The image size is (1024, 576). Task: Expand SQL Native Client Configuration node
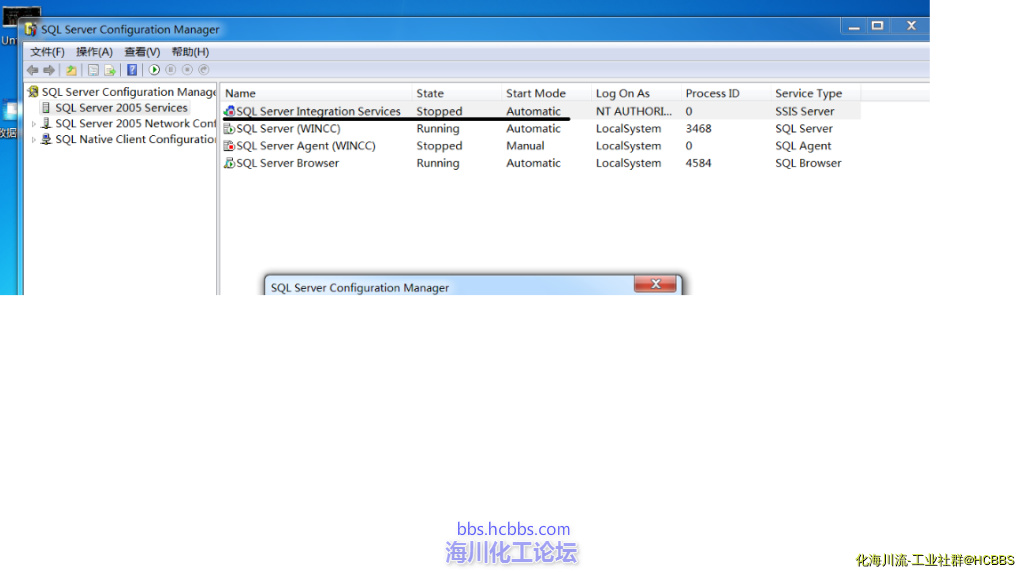pyautogui.click(x=34, y=140)
